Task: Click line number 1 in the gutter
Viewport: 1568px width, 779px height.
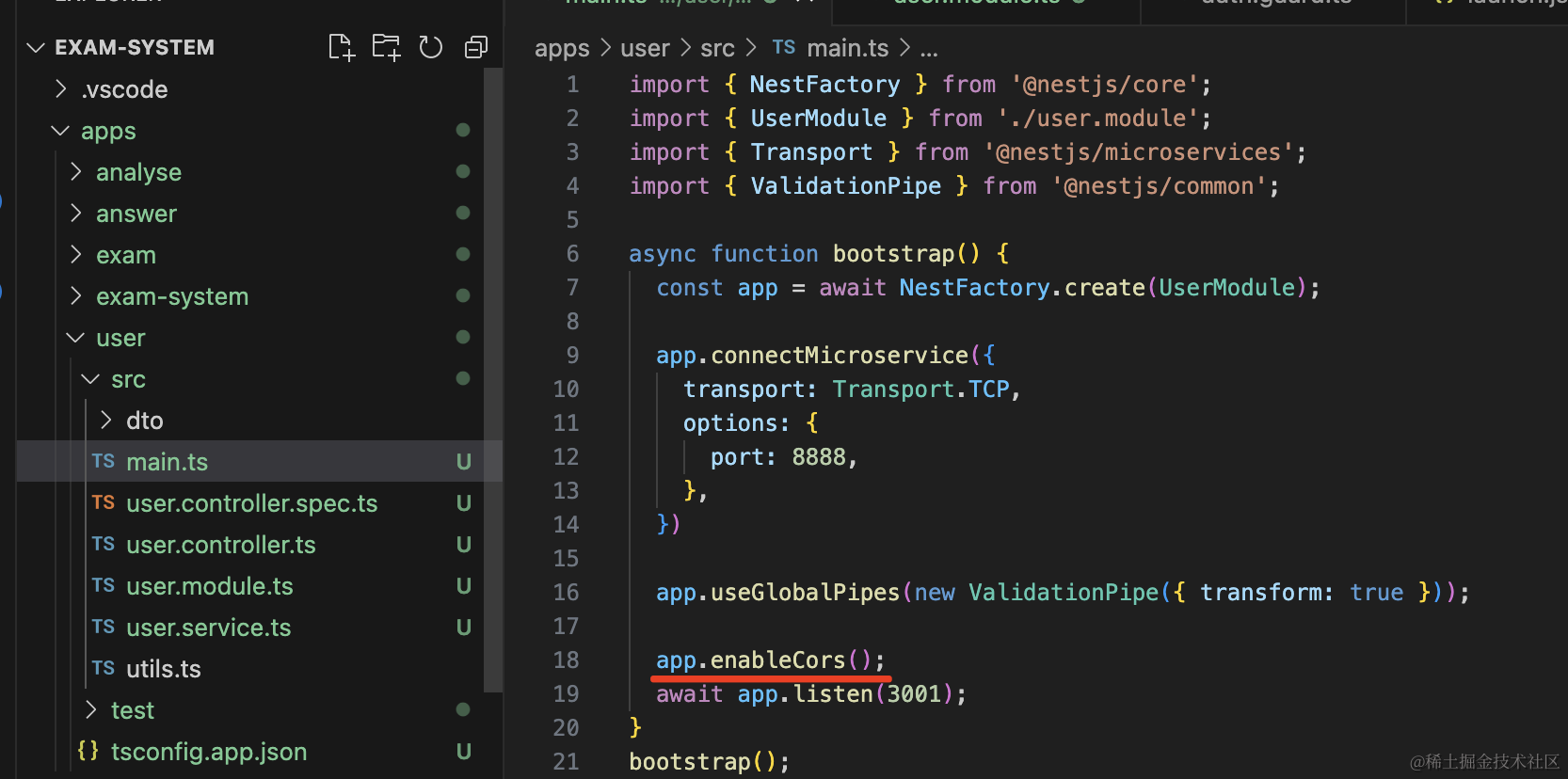Action: click(572, 85)
